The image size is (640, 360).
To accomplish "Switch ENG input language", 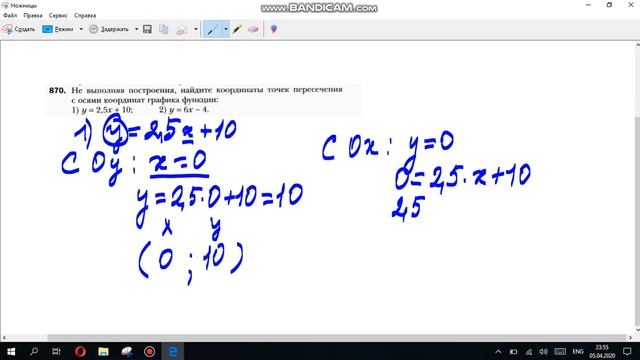I will [x=578, y=352].
